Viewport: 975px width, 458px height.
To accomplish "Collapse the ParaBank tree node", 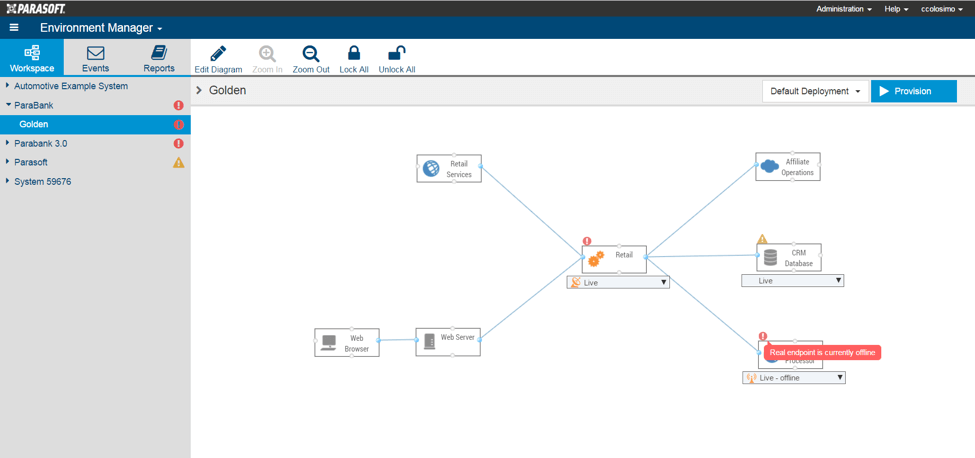I will coord(7,106).
